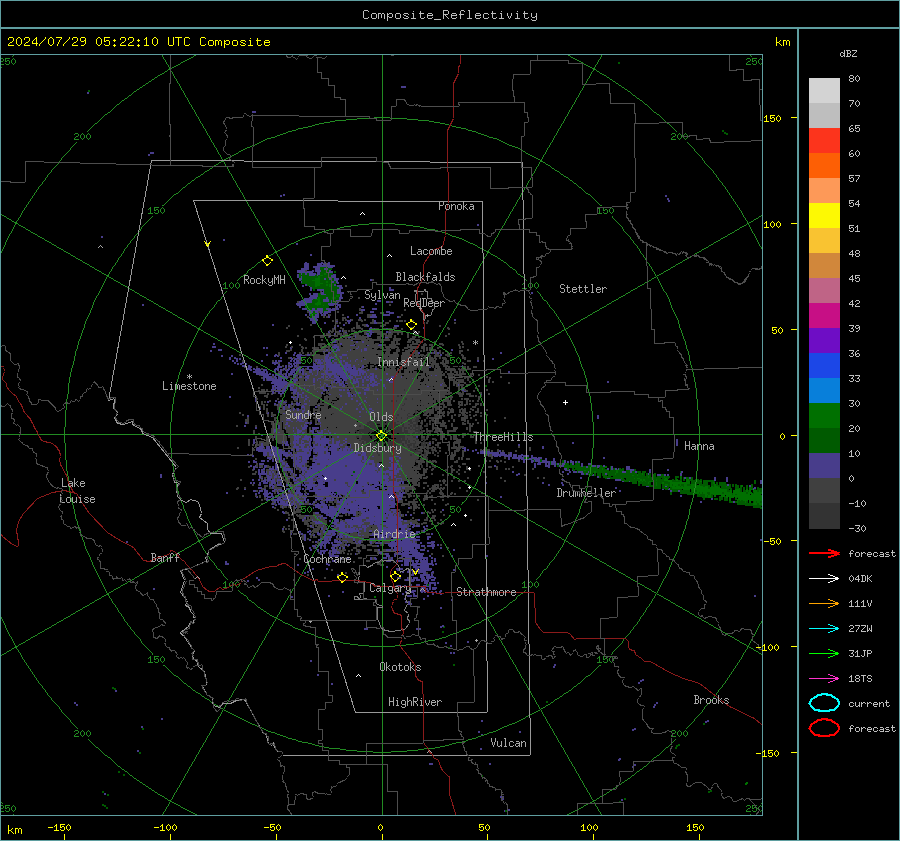Click the Airdrie town label
This screenshot has height=841, width=900.
coord(394,534)
